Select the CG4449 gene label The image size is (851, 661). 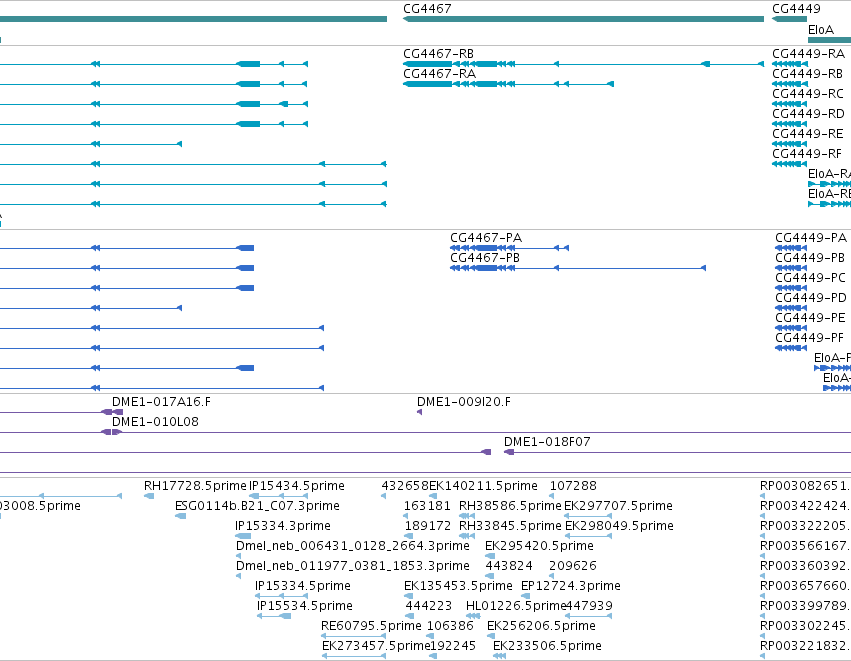[796, 9]
